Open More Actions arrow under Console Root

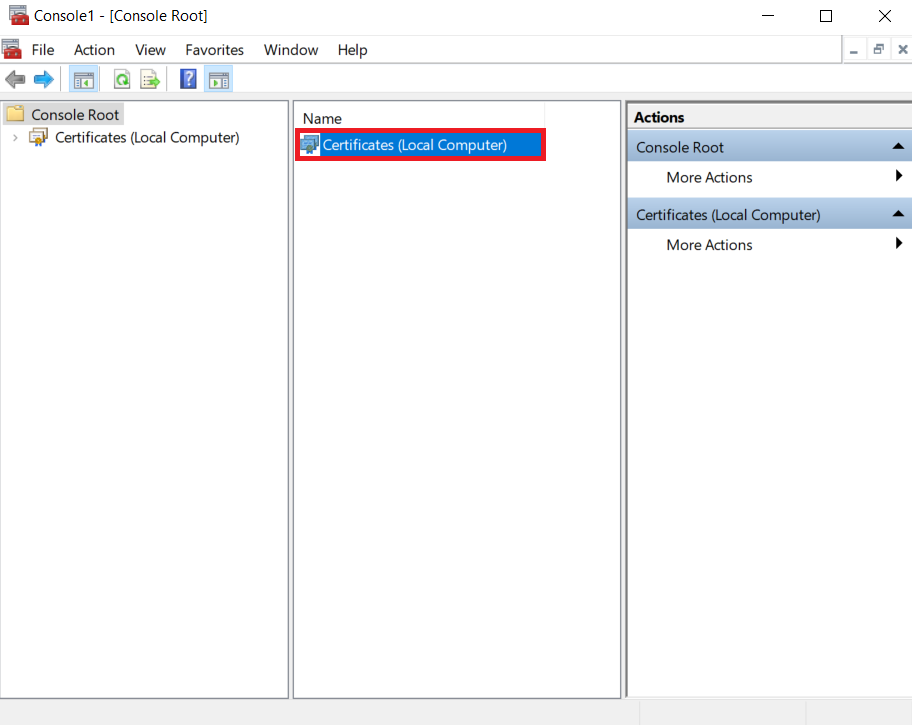click(899, 176)
